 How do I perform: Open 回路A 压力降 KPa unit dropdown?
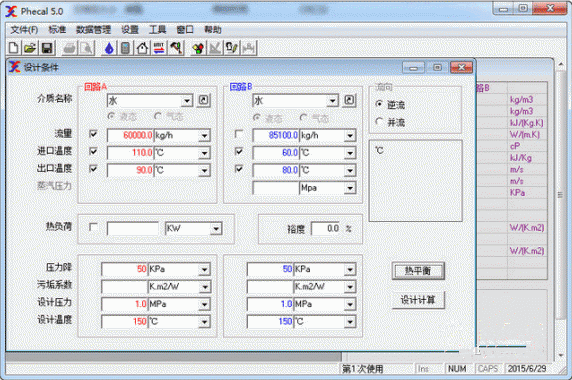pyautogui.click(x=204, y=270)
